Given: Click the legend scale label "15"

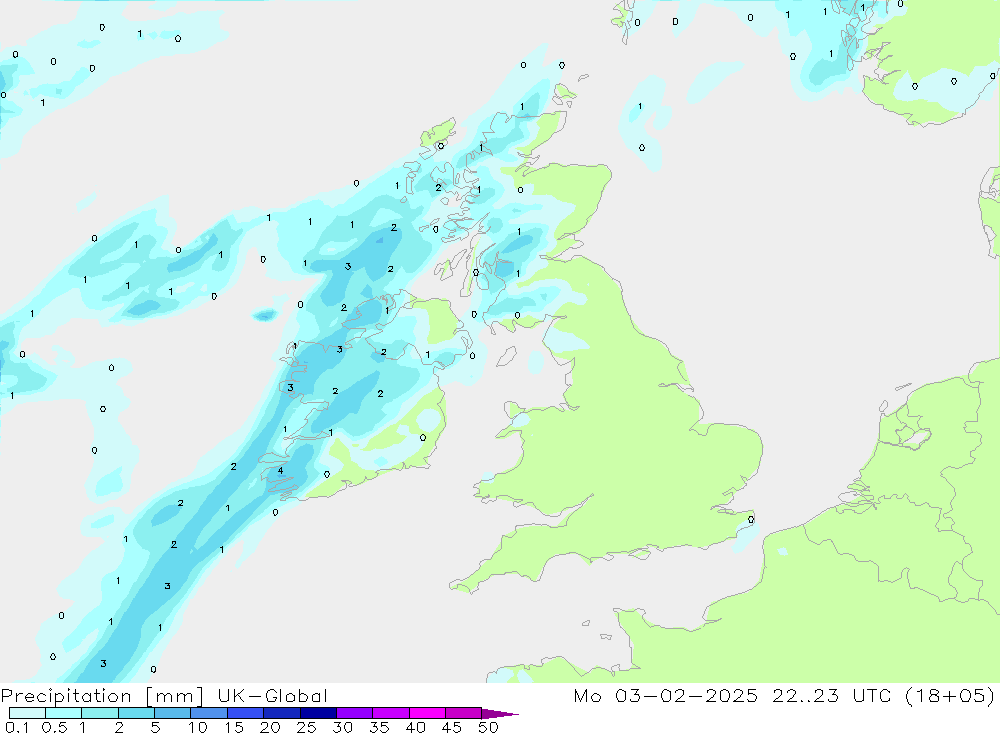Looking at the screenshot, I should (234, 727).
